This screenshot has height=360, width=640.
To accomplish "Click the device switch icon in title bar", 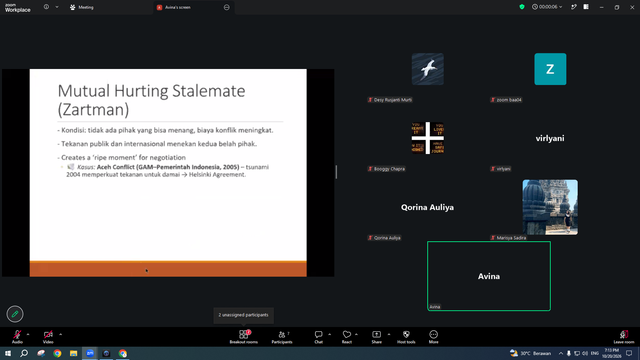I will [573, 7].
